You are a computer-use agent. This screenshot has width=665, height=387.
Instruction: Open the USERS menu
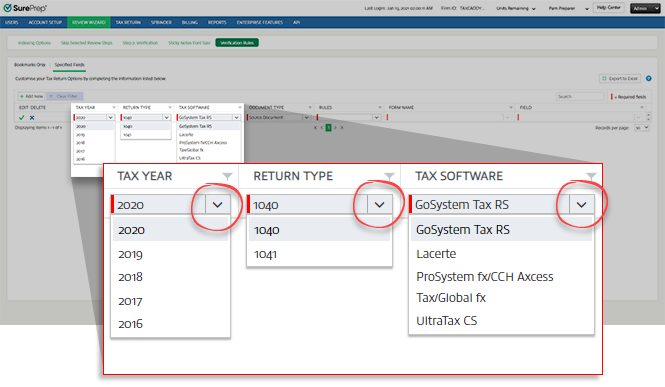click(x=11, y=22)
